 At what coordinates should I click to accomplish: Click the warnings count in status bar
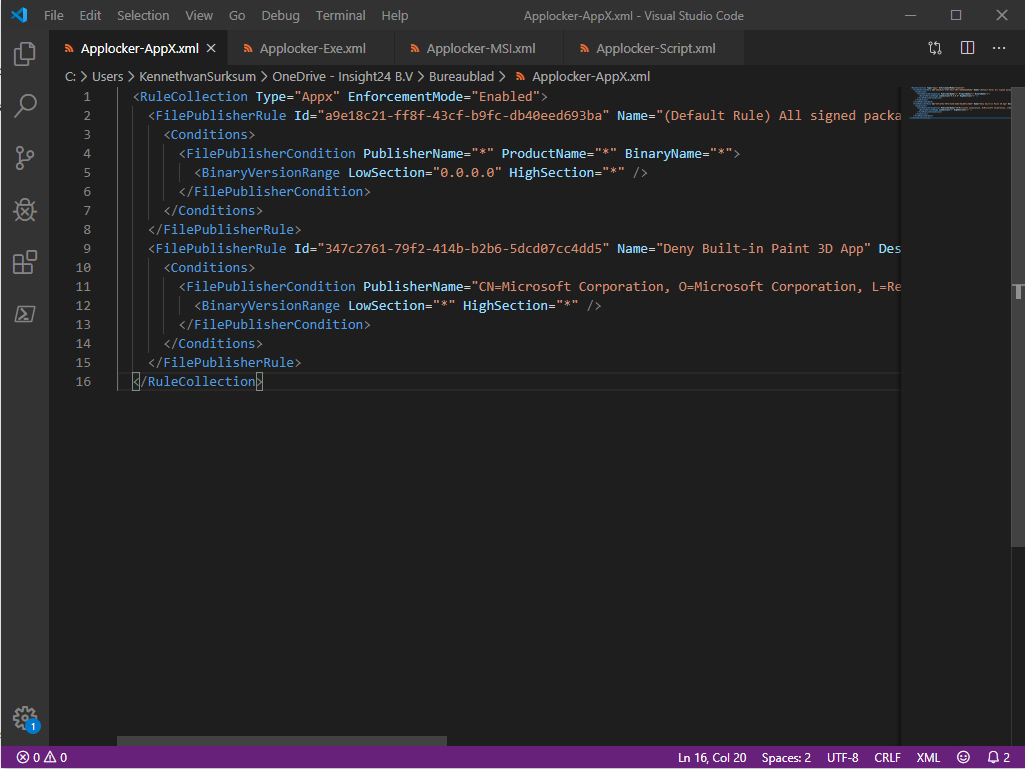(56, 757)
